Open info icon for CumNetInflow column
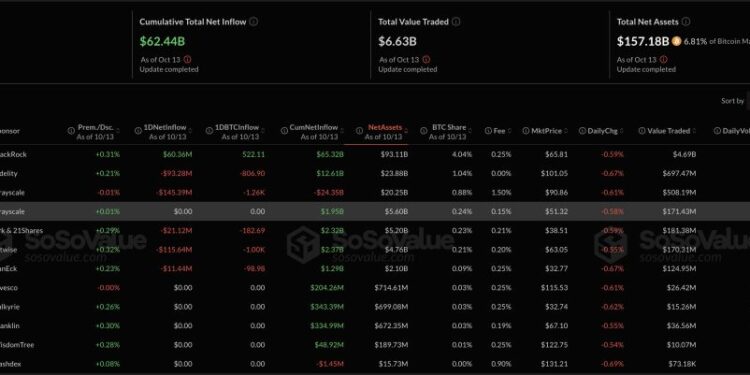The width and height of the screenshot is (750, 375). pyautogui.click(x=284, y=131)
